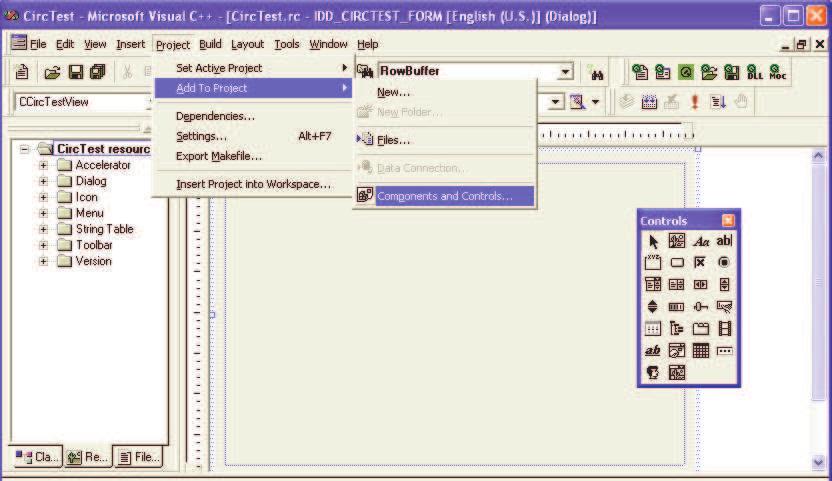Click the Save floppy toolbar icon
This screenshot has height=481, width=832.
[75, 72]
